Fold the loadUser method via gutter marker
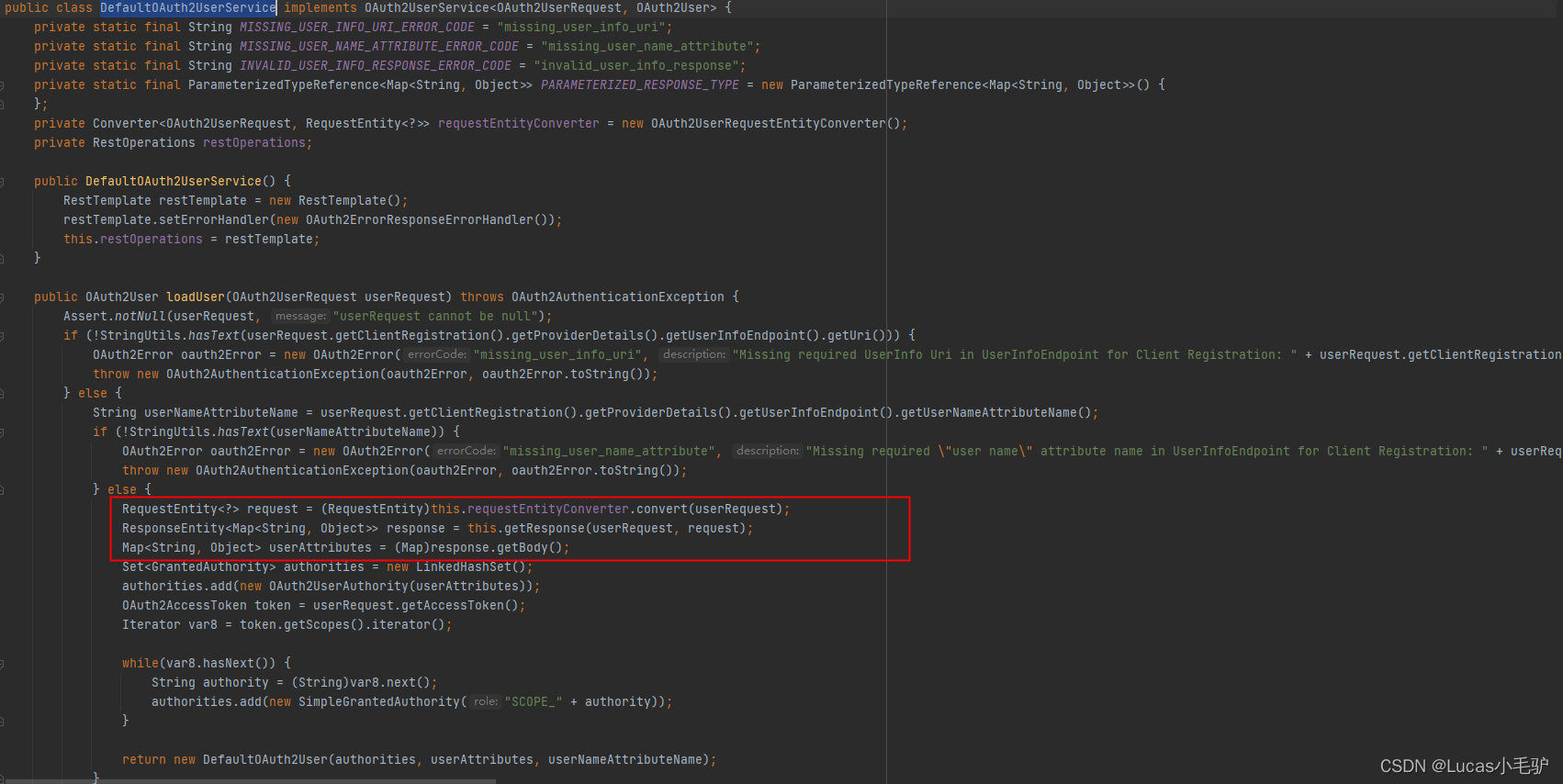The image size is (1563, 784). click(2, 297)
